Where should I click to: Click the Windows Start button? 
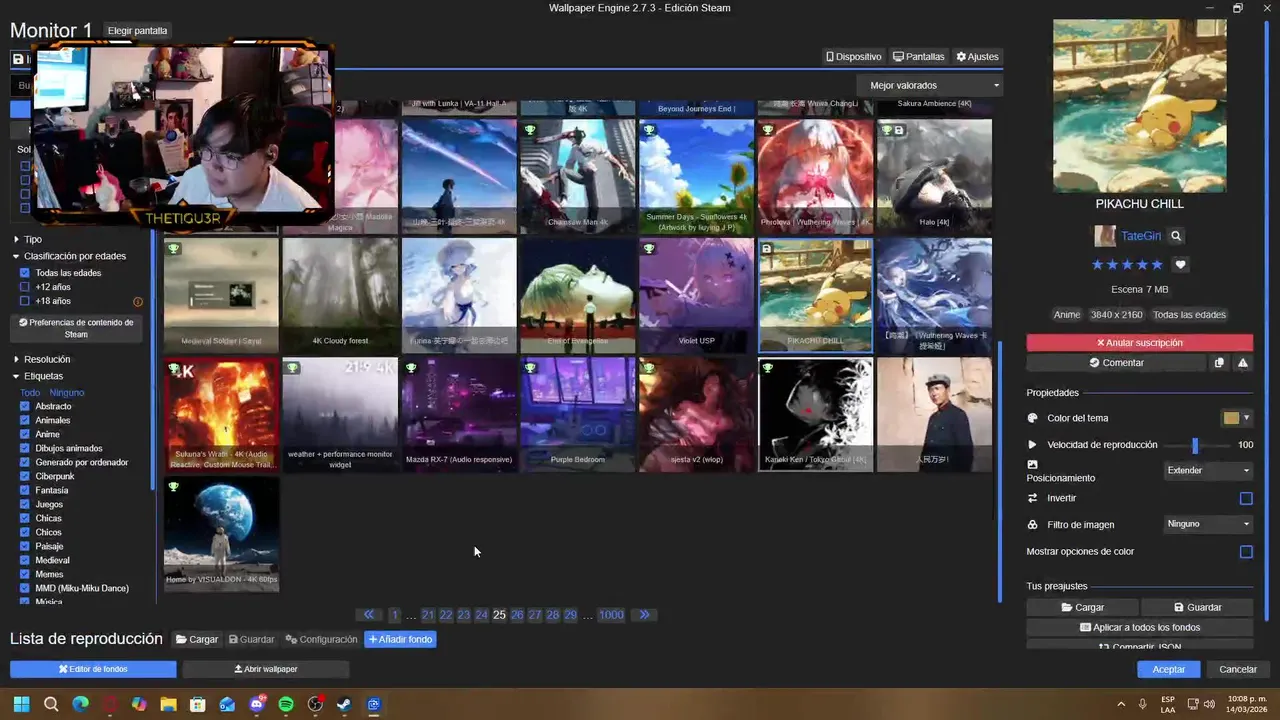click(x=21, y=704)
